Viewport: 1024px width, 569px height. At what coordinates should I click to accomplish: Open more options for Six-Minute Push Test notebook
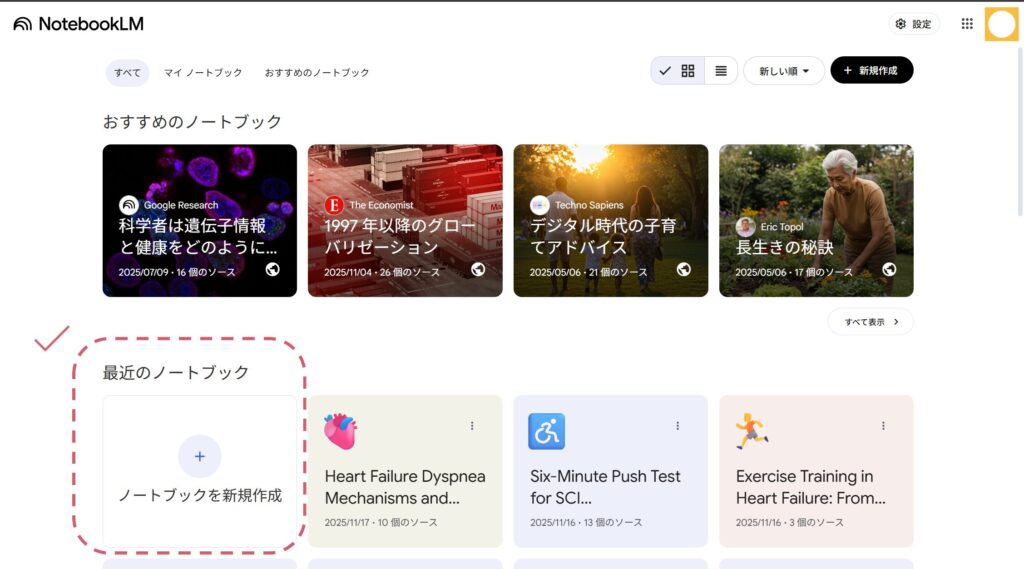coord(677,426)
